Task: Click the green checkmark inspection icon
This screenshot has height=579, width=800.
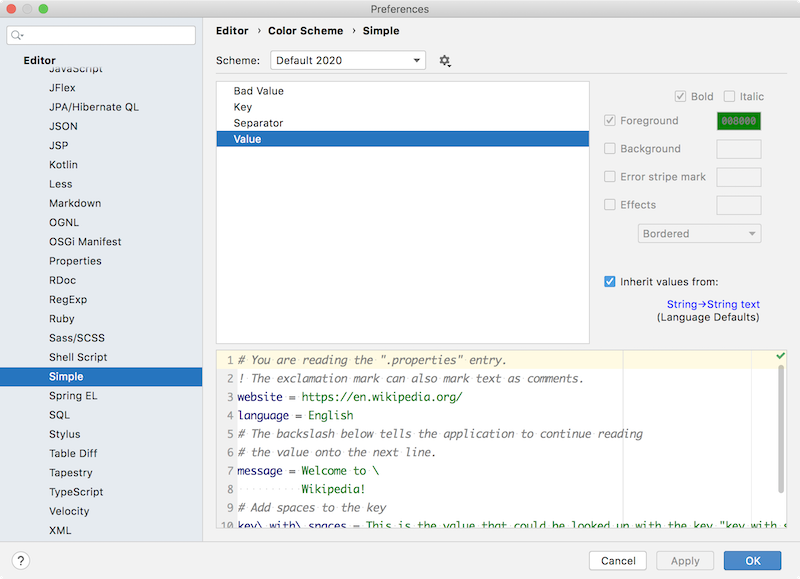Action: tap(781, 356)
